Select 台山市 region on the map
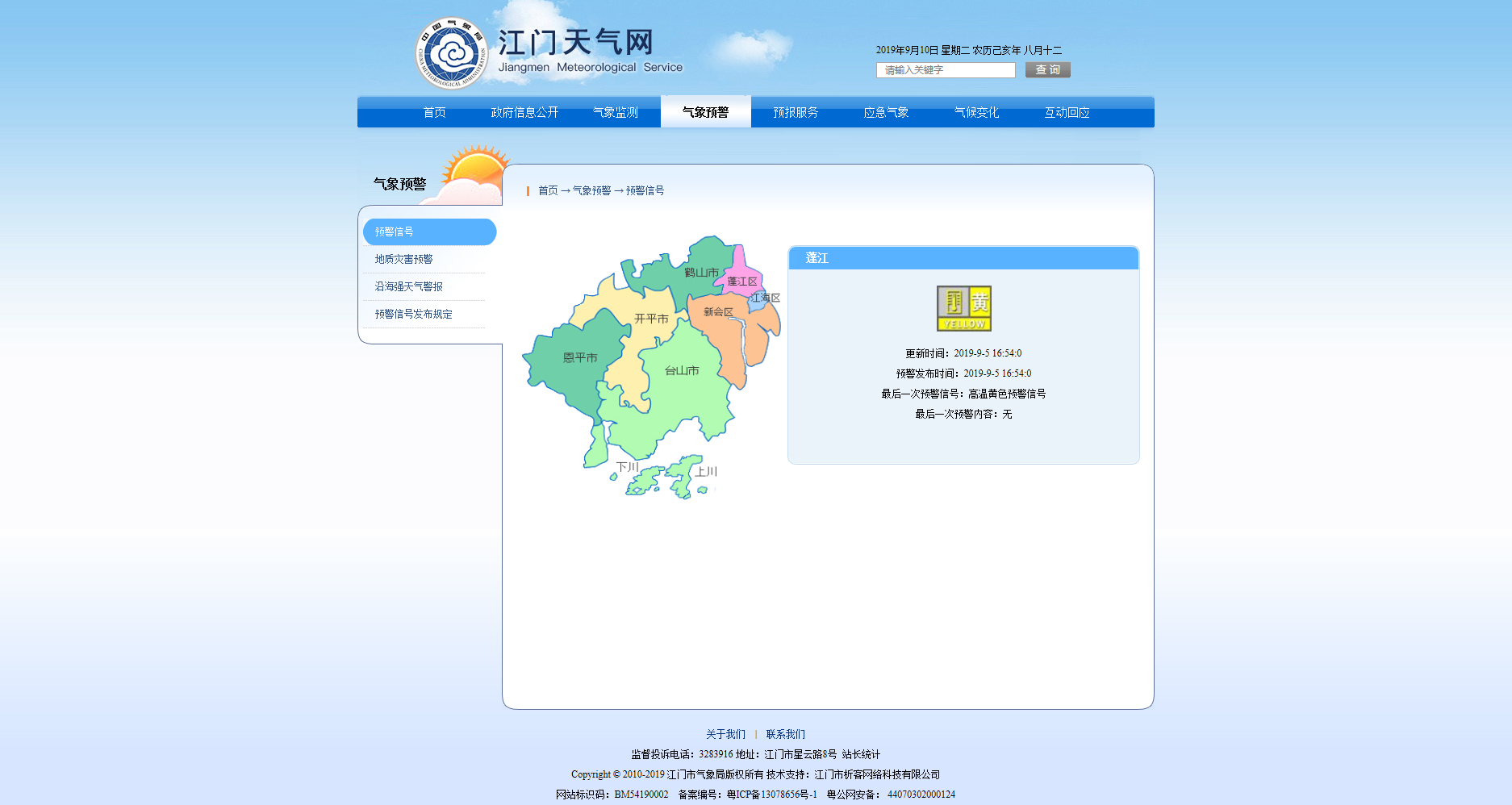 coord(682,379)
